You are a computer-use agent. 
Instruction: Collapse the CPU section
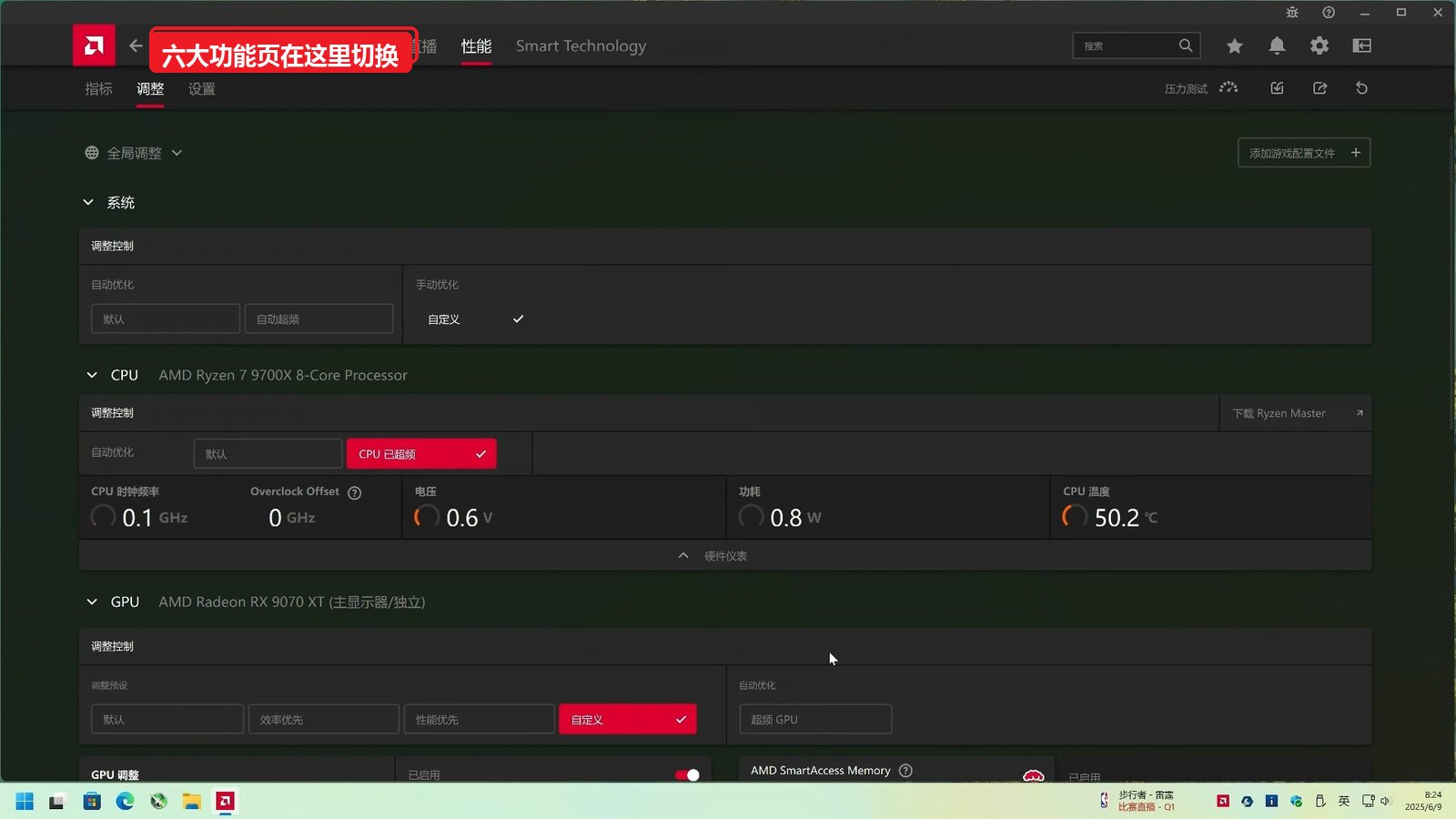pos(91,375)
